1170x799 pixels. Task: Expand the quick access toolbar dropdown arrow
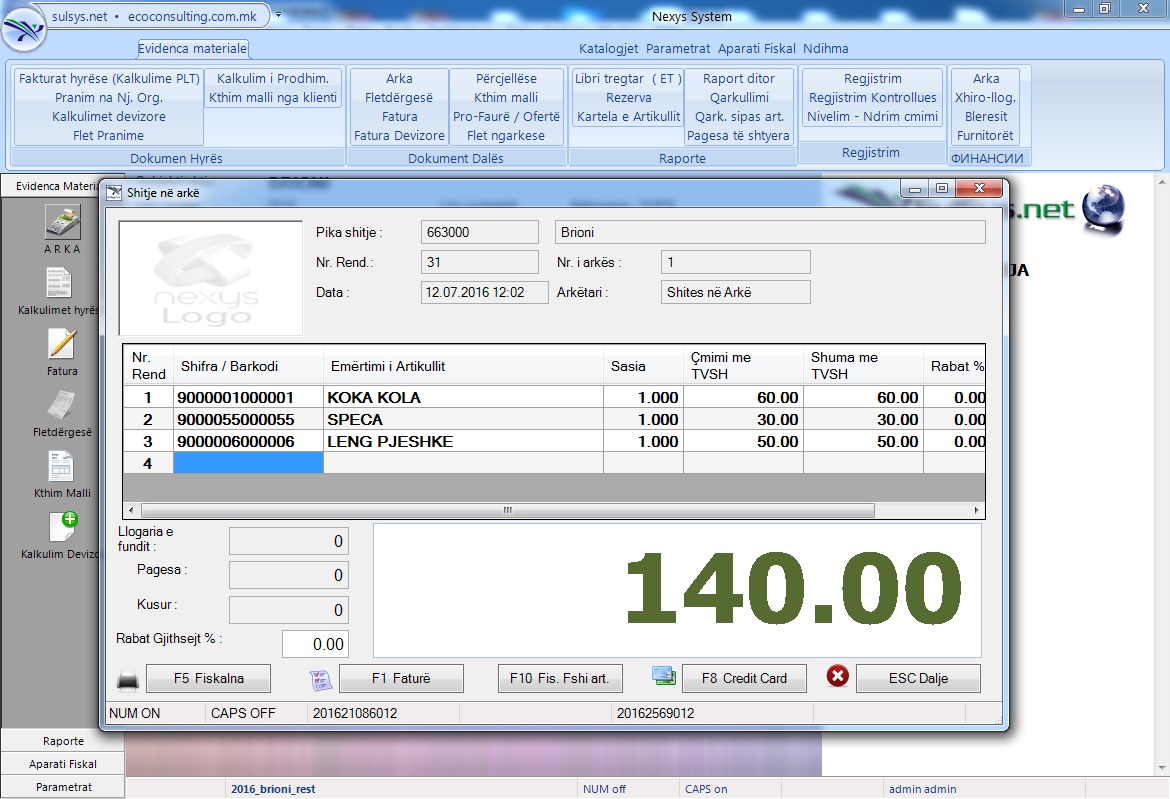[x=278, y=16]
